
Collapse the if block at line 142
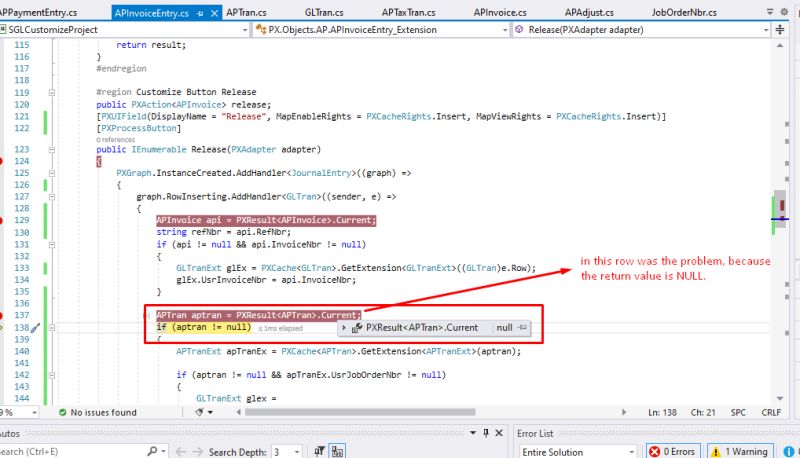(52, 375)
